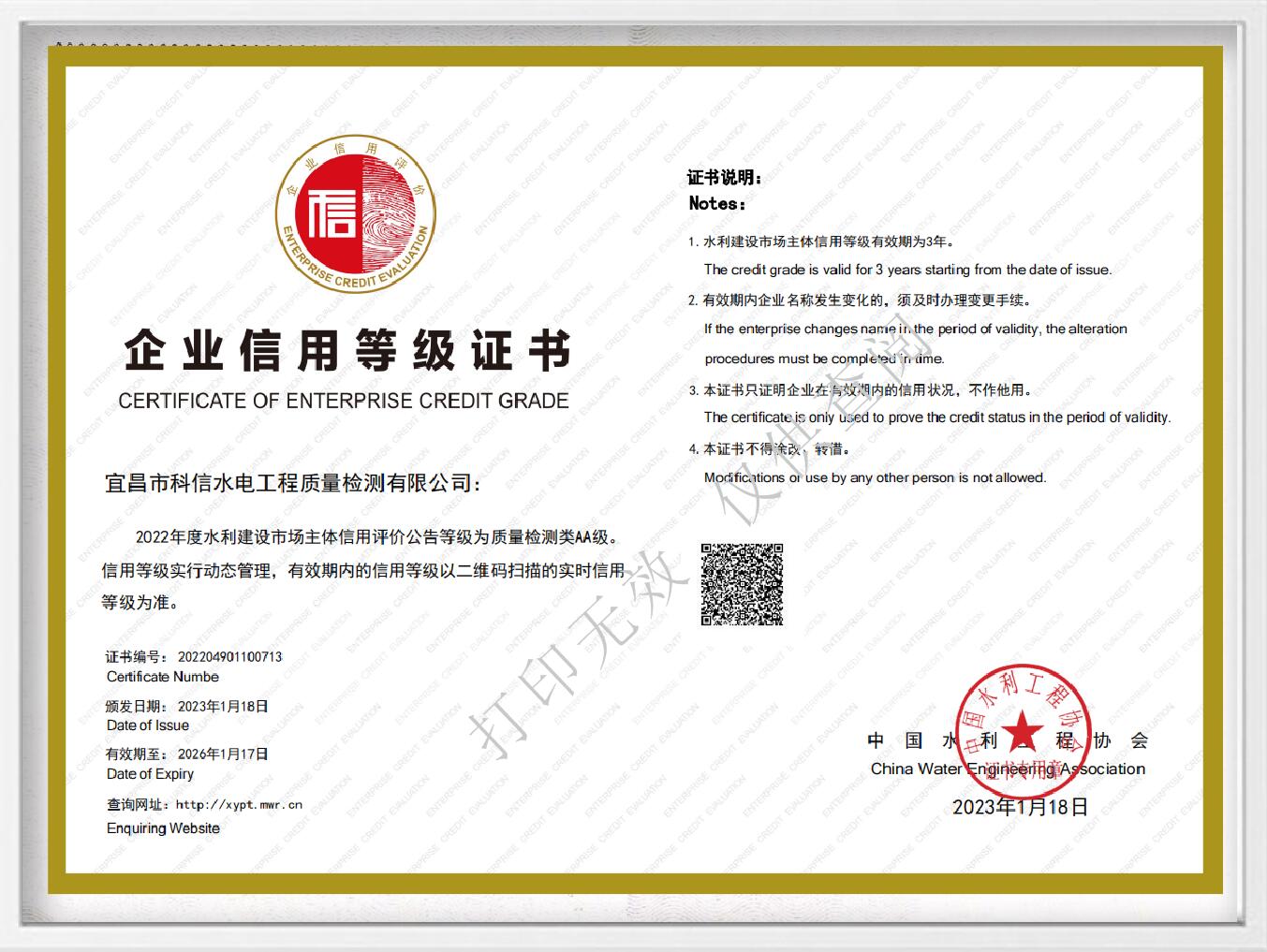The image size is (1267, 952).
Task: Open the link http://xypt.mwr.cn
Action: (237, 805)
